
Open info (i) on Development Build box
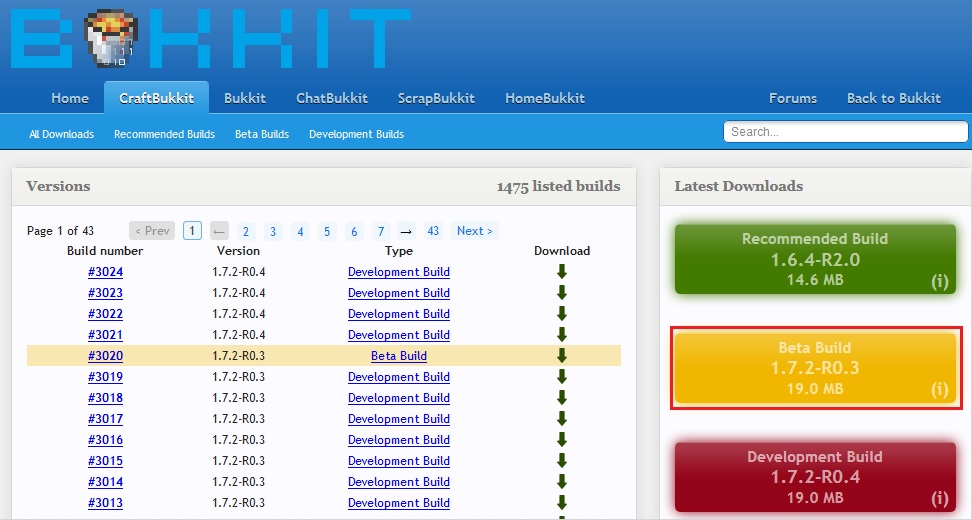click(x=939, y=498)
